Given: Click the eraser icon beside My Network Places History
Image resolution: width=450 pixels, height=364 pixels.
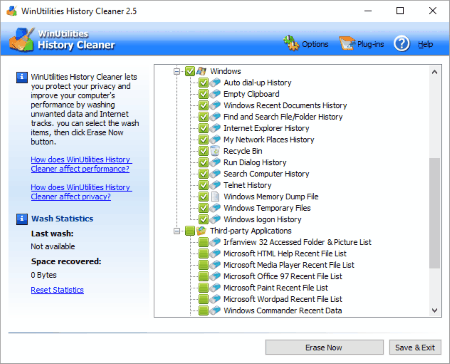Looking at the screenshot, I should tap(215, 139).
